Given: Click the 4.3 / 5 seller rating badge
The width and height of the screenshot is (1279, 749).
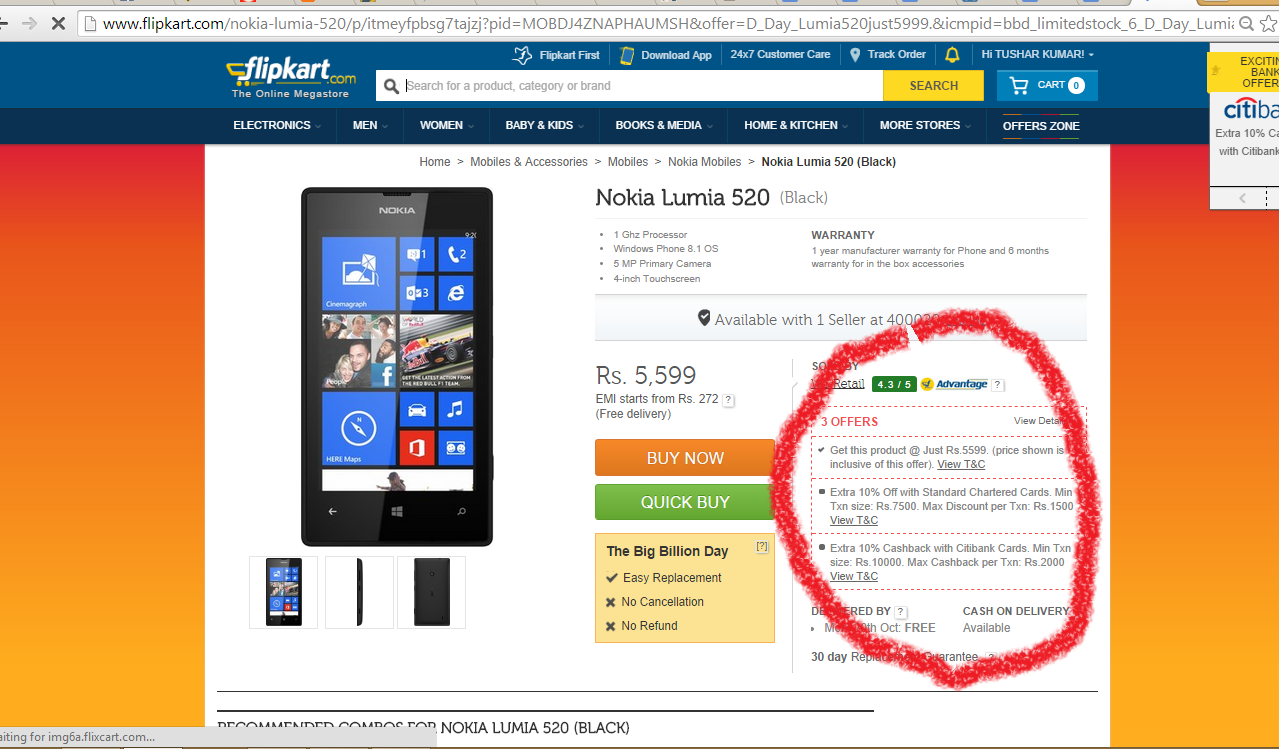Looking at the screenshot, I should tap(893, 384).
